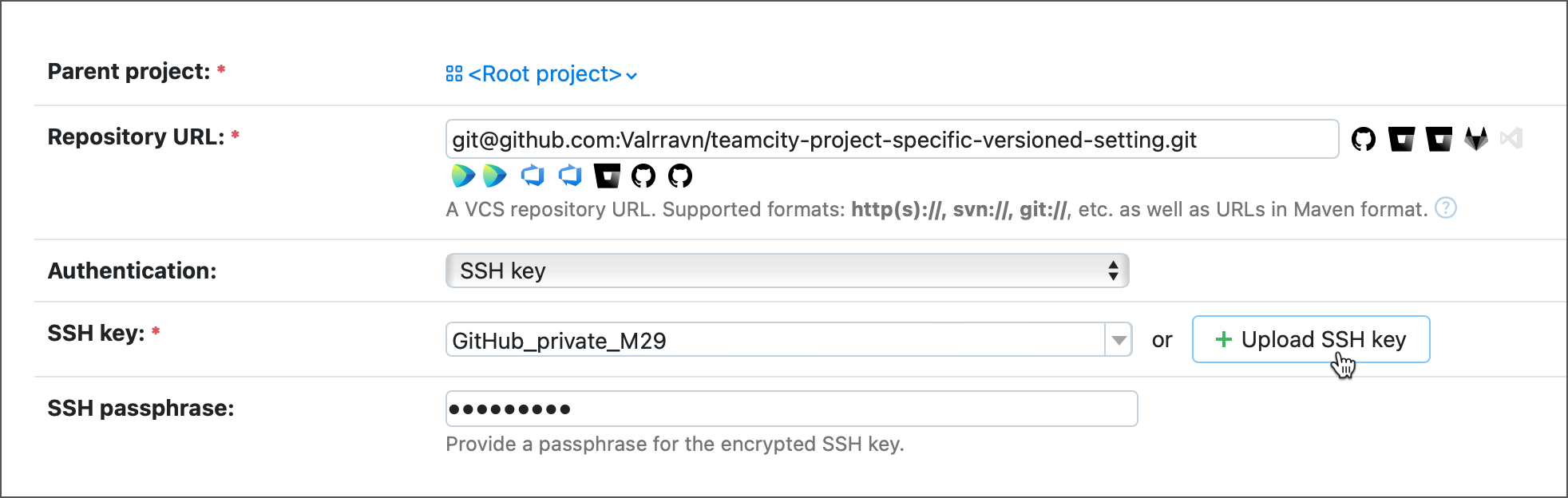The width and height of the screenshot is (1568, 498).
Task: Select the last GitHub icon in the lower row
Action: (679, 176)
